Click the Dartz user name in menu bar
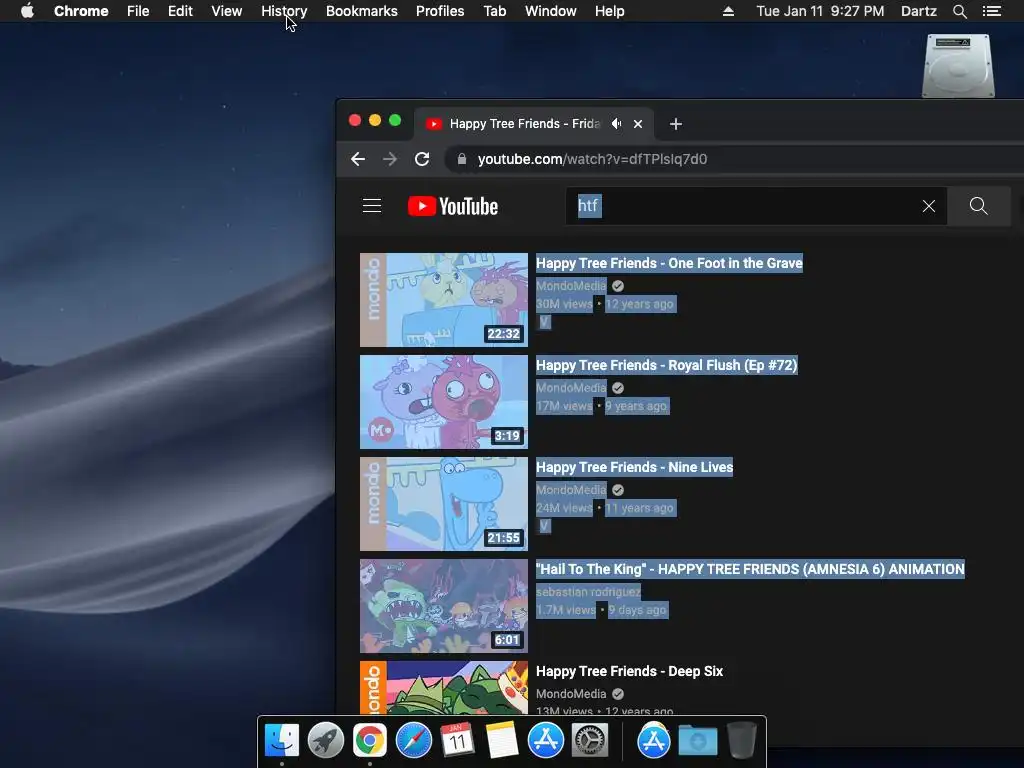Image resolution: width=1024 pixels, height=768 pixels. [x=919, y=11]
